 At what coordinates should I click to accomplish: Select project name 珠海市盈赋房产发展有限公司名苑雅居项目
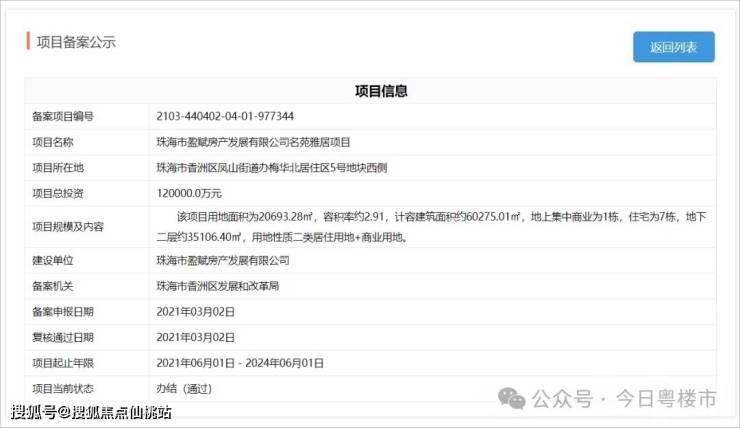pyautogui.click(x=253, y=142)
